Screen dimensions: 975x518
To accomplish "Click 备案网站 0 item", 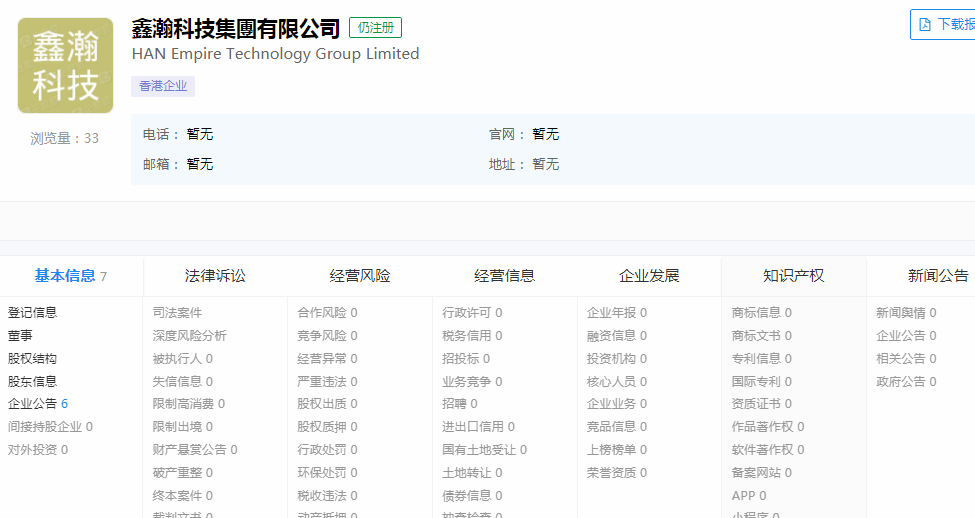I will coord(762,473).
